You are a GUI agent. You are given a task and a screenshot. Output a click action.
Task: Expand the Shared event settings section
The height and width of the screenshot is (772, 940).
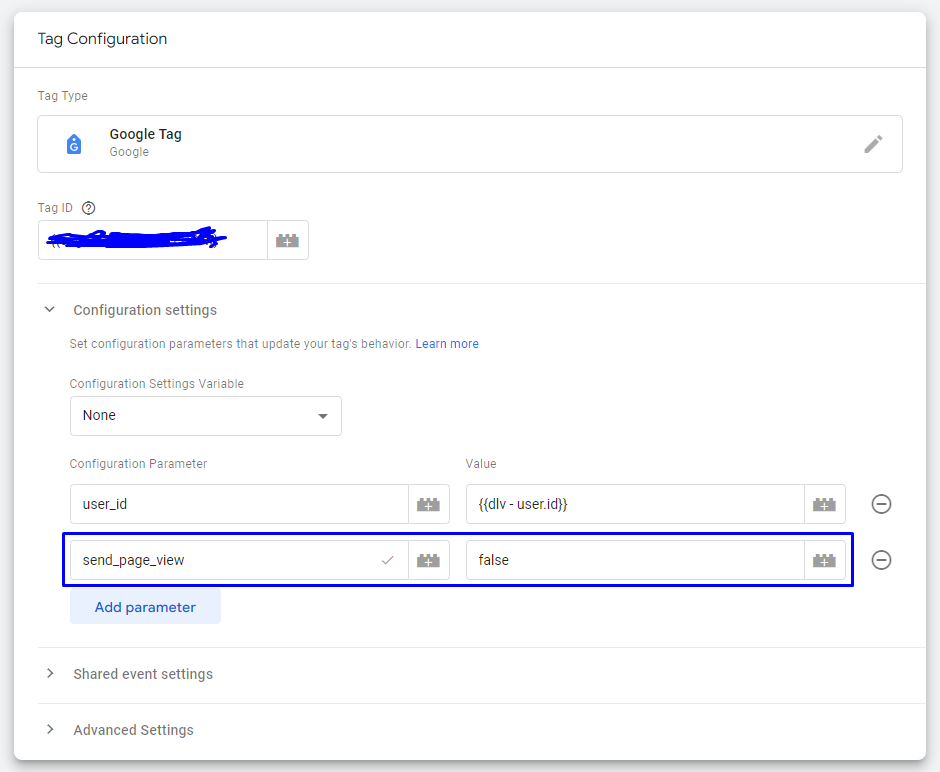point(51,674)
